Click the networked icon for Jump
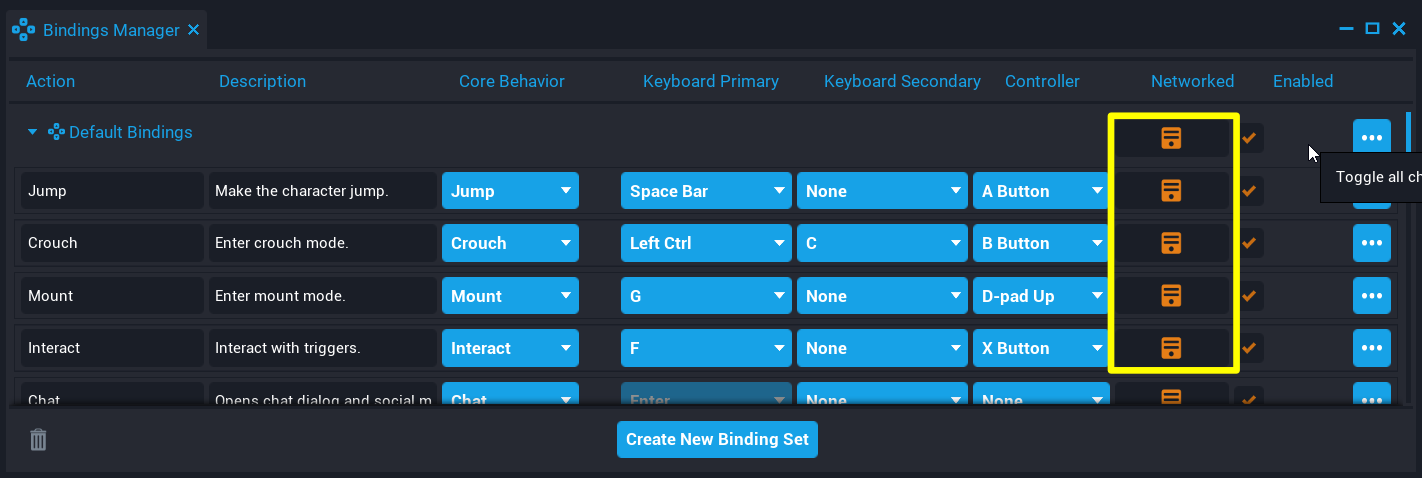Viewport: 1422px width, 478px height. [x=1171, y=191]
